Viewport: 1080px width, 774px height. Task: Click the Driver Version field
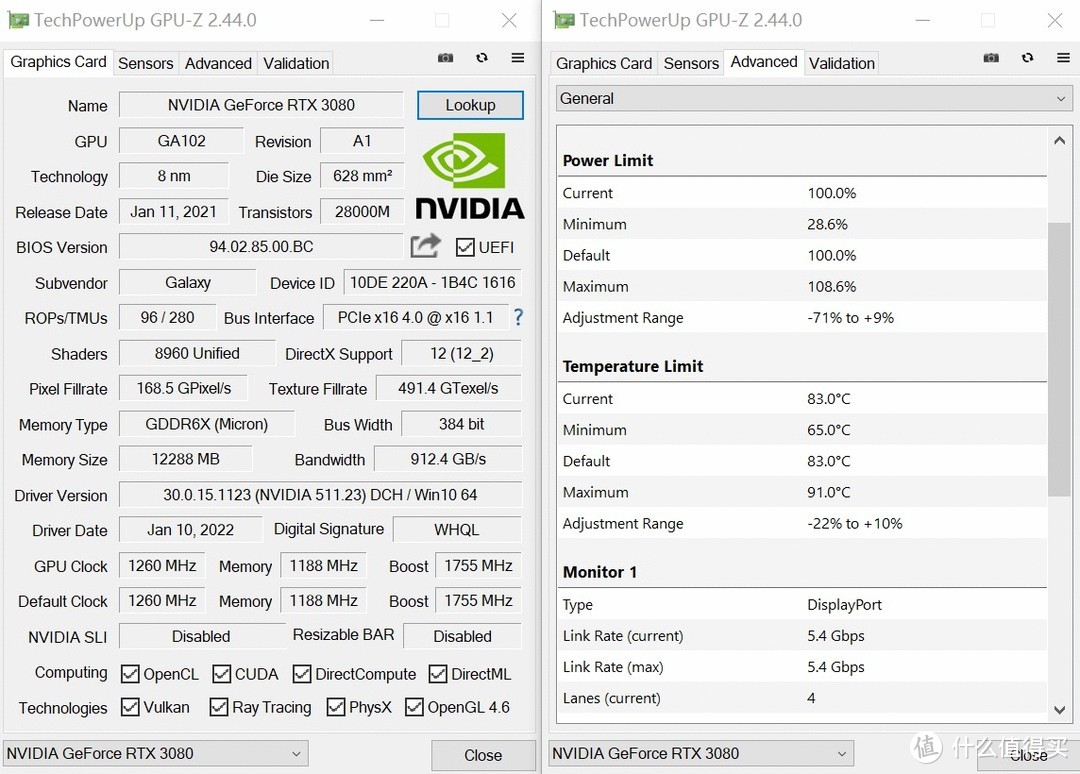(320, 495)
